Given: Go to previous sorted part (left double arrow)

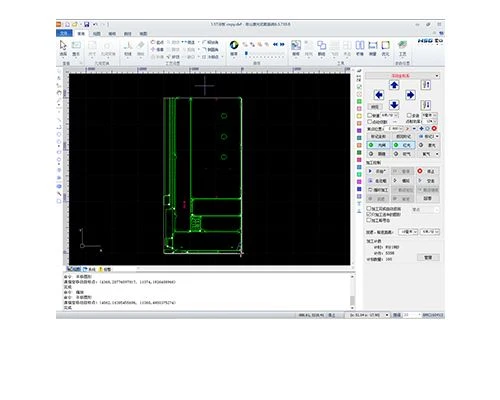Looking at the screenshot, I should [x=276, y=44].
